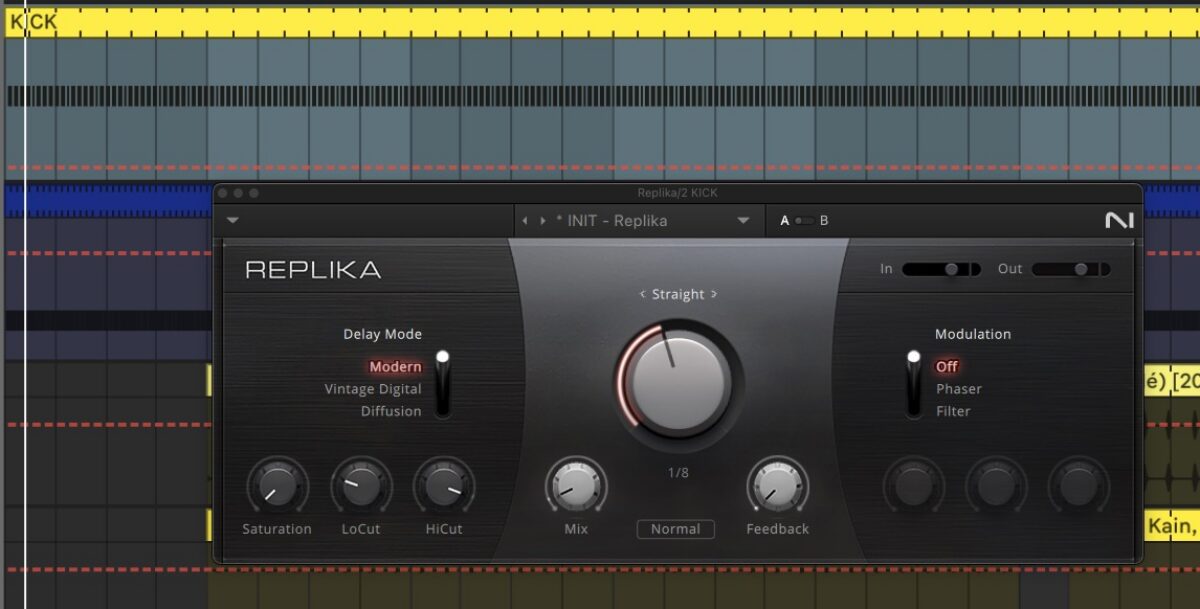The width and height of the screenshot is (1200, 609).
Task: Adjust the Out level slider
Action: point(1070,269)
